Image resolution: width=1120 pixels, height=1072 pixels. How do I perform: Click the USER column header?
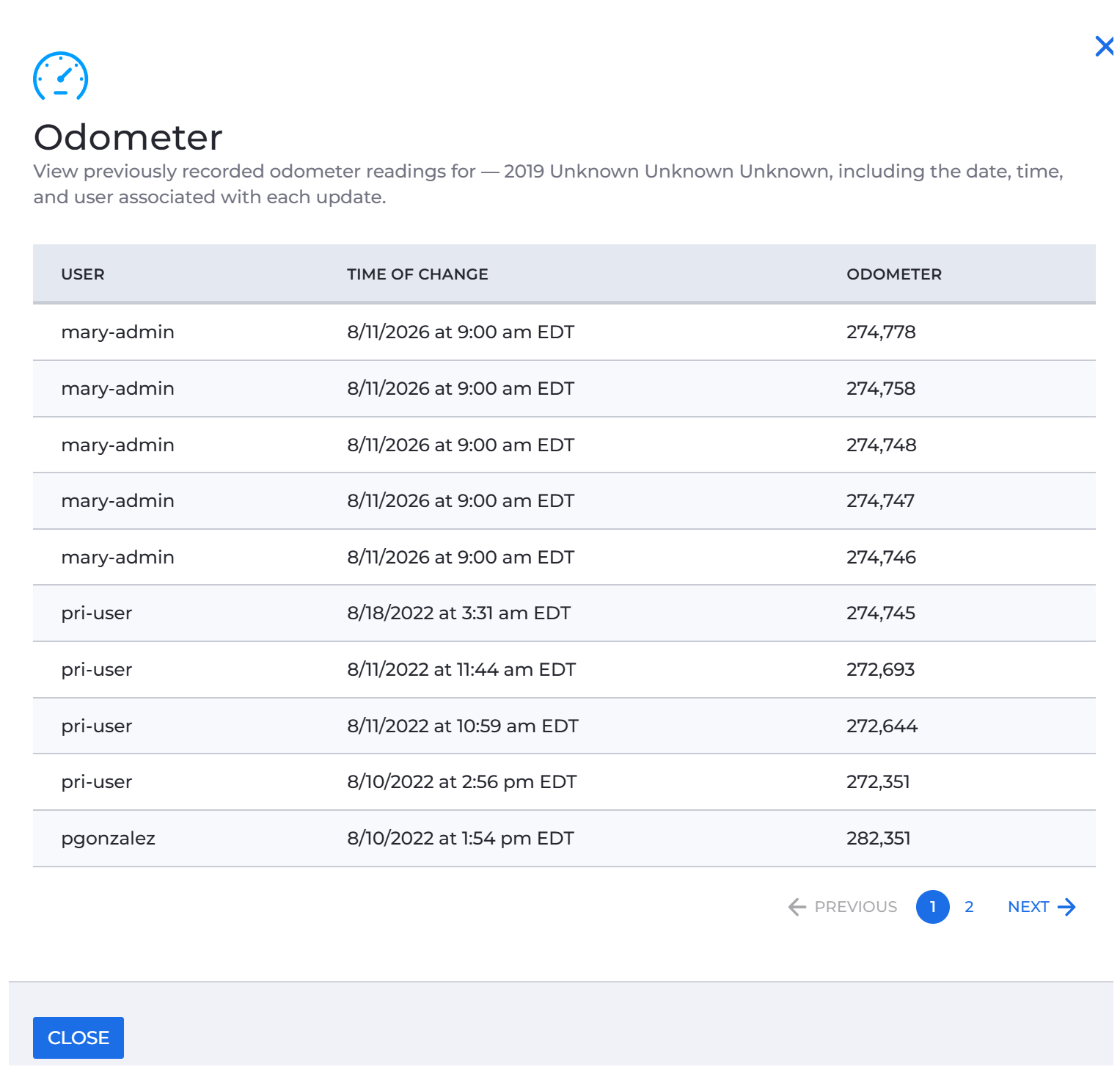(83, 274)
